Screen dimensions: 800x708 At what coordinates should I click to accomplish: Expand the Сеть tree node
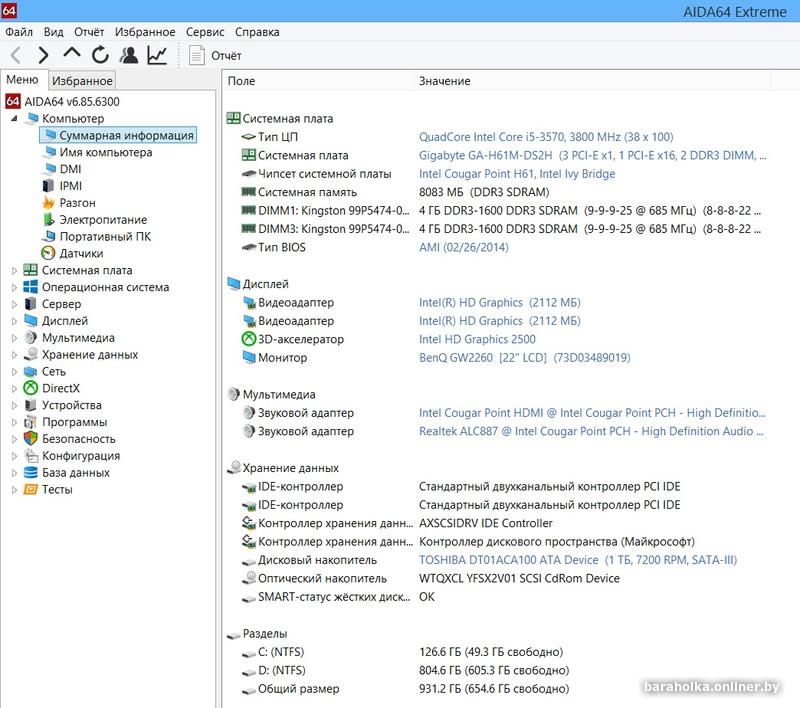point(14,372)
